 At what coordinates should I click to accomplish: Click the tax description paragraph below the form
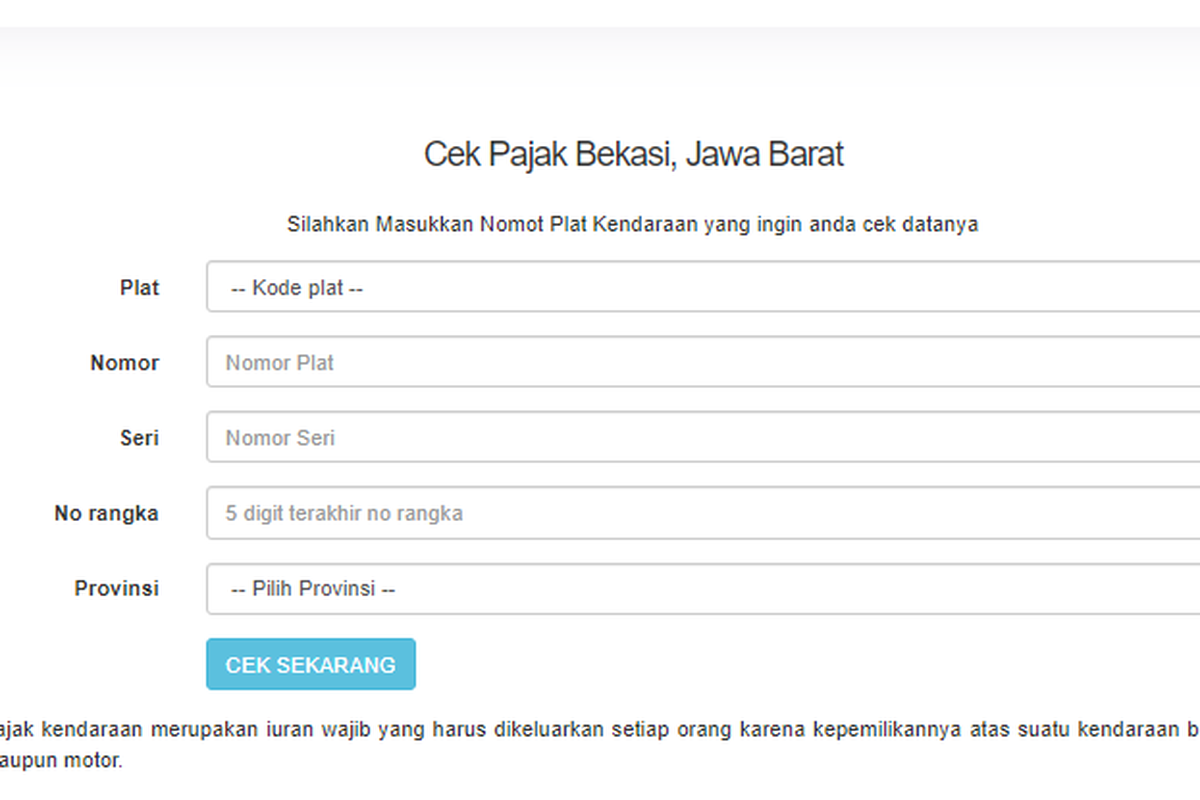pos(600,743)
